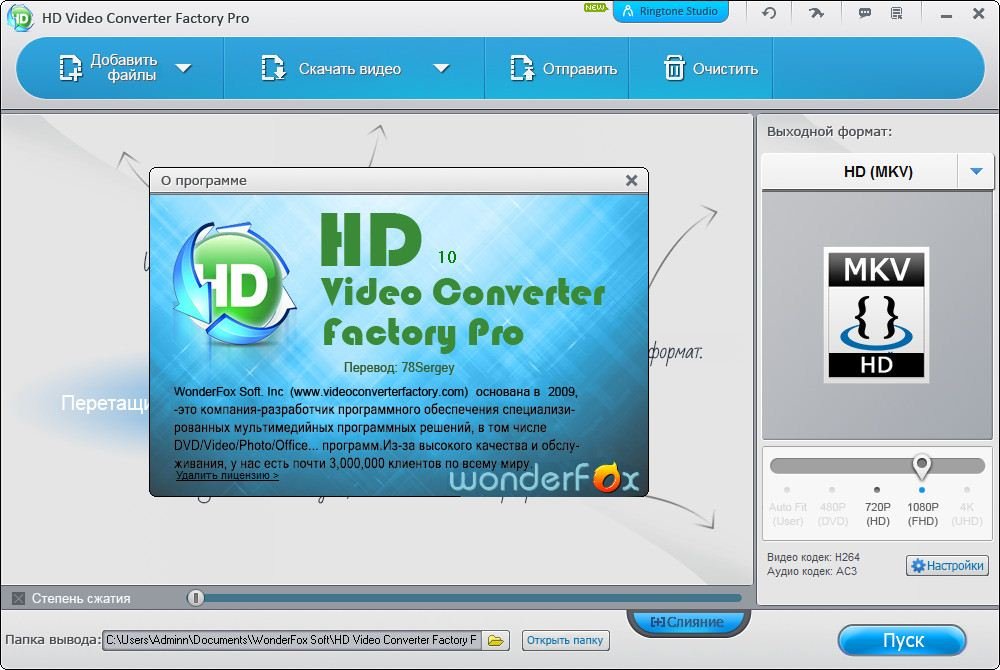Click the WonderFox logo in About dialog
Viewport: 1000px width, 670px height.
[x=543, y=477]
